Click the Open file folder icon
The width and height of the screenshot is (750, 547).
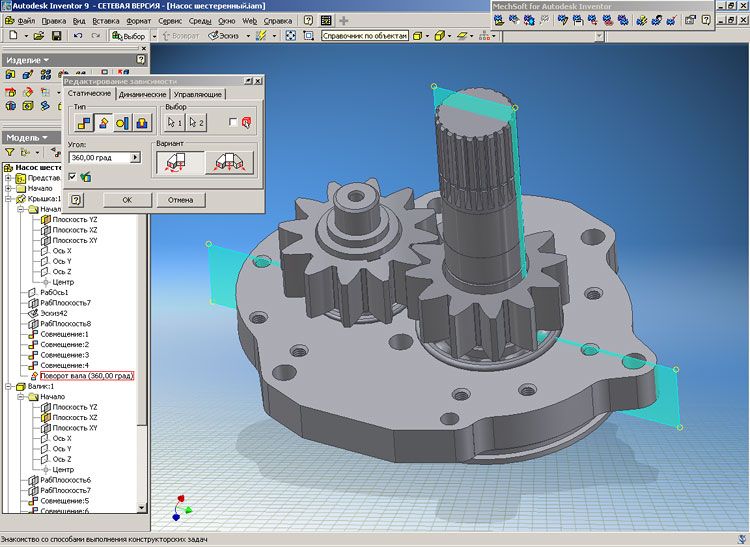pyautogui.click(x=39, y=36)
